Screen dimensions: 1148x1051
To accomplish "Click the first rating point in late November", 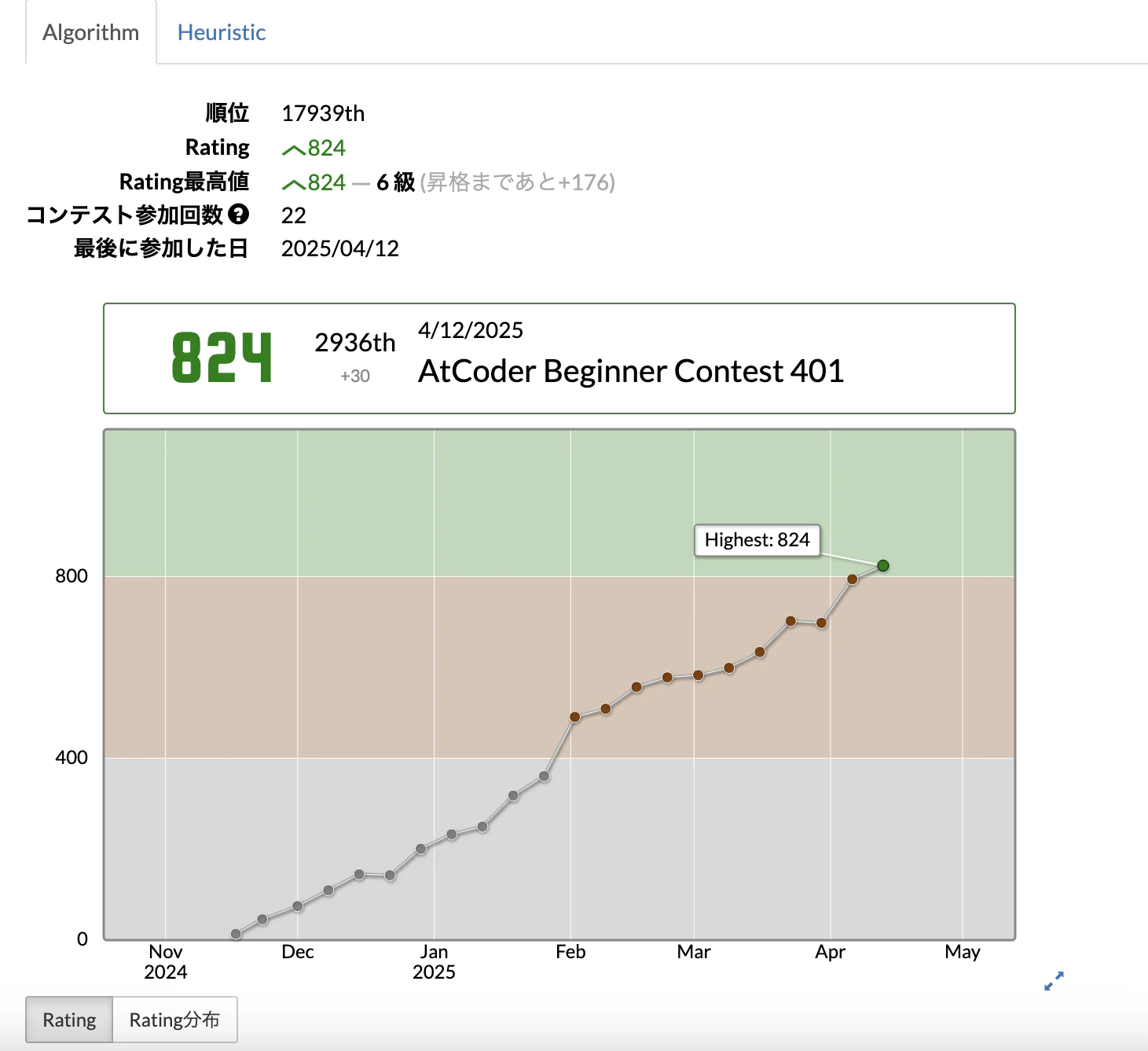I will coord(236,934).
